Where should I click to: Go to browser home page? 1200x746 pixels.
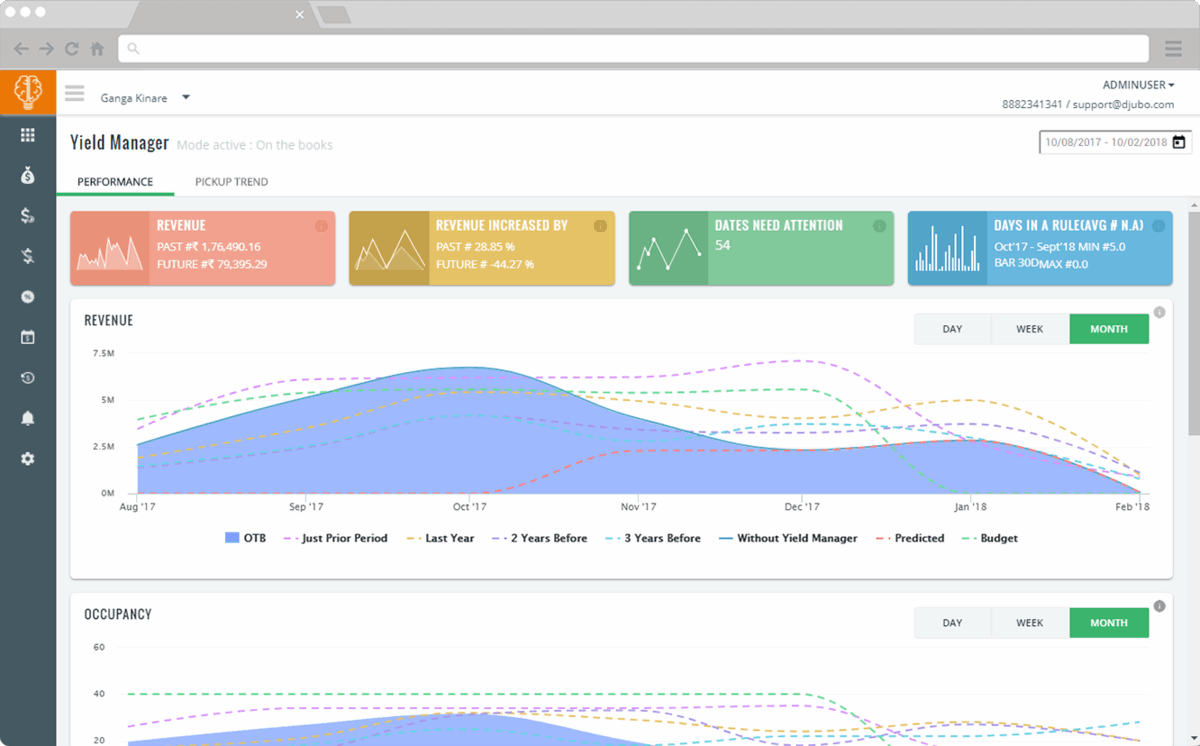pos(97,48)
